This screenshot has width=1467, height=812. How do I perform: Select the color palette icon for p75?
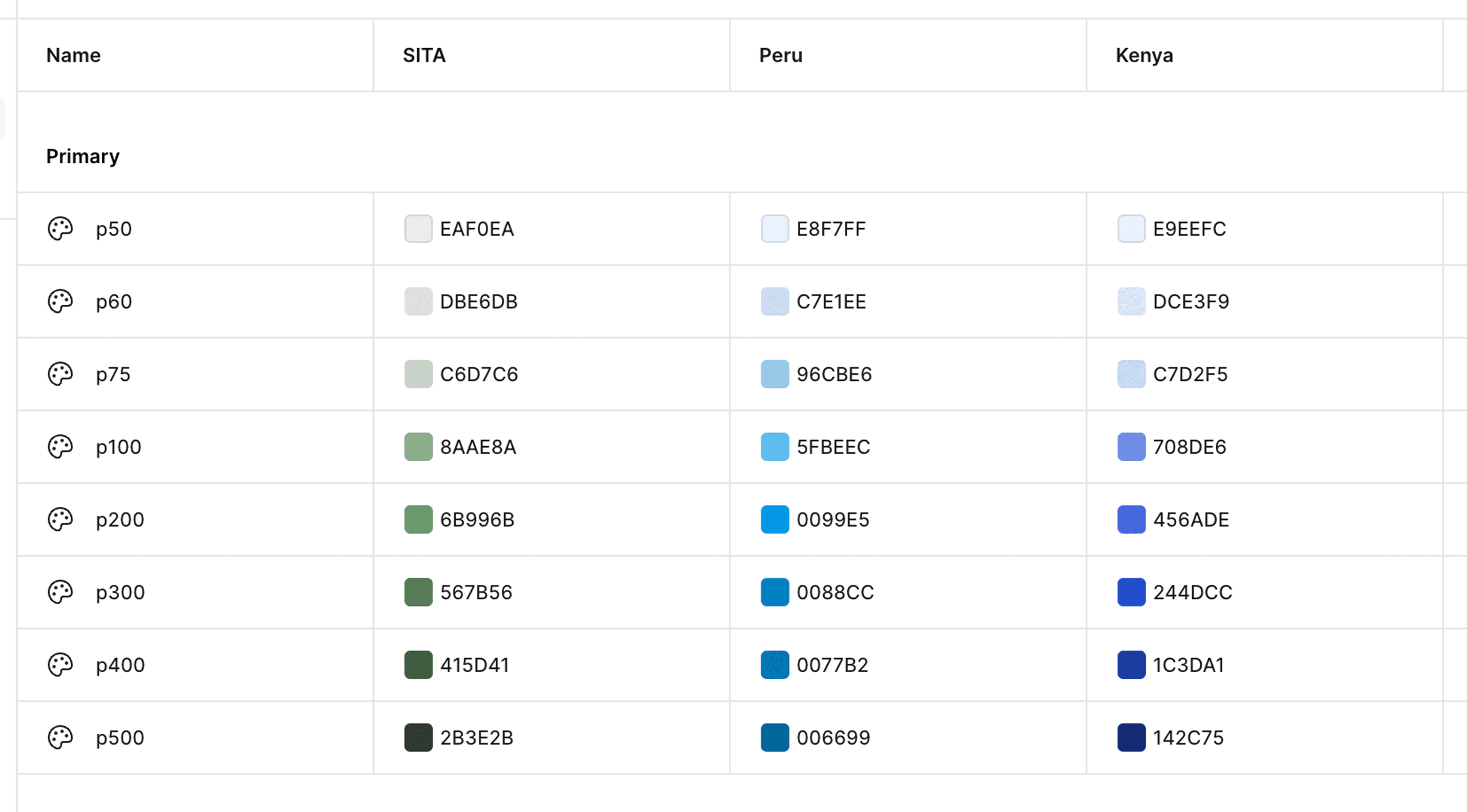[x=60, y=374]
